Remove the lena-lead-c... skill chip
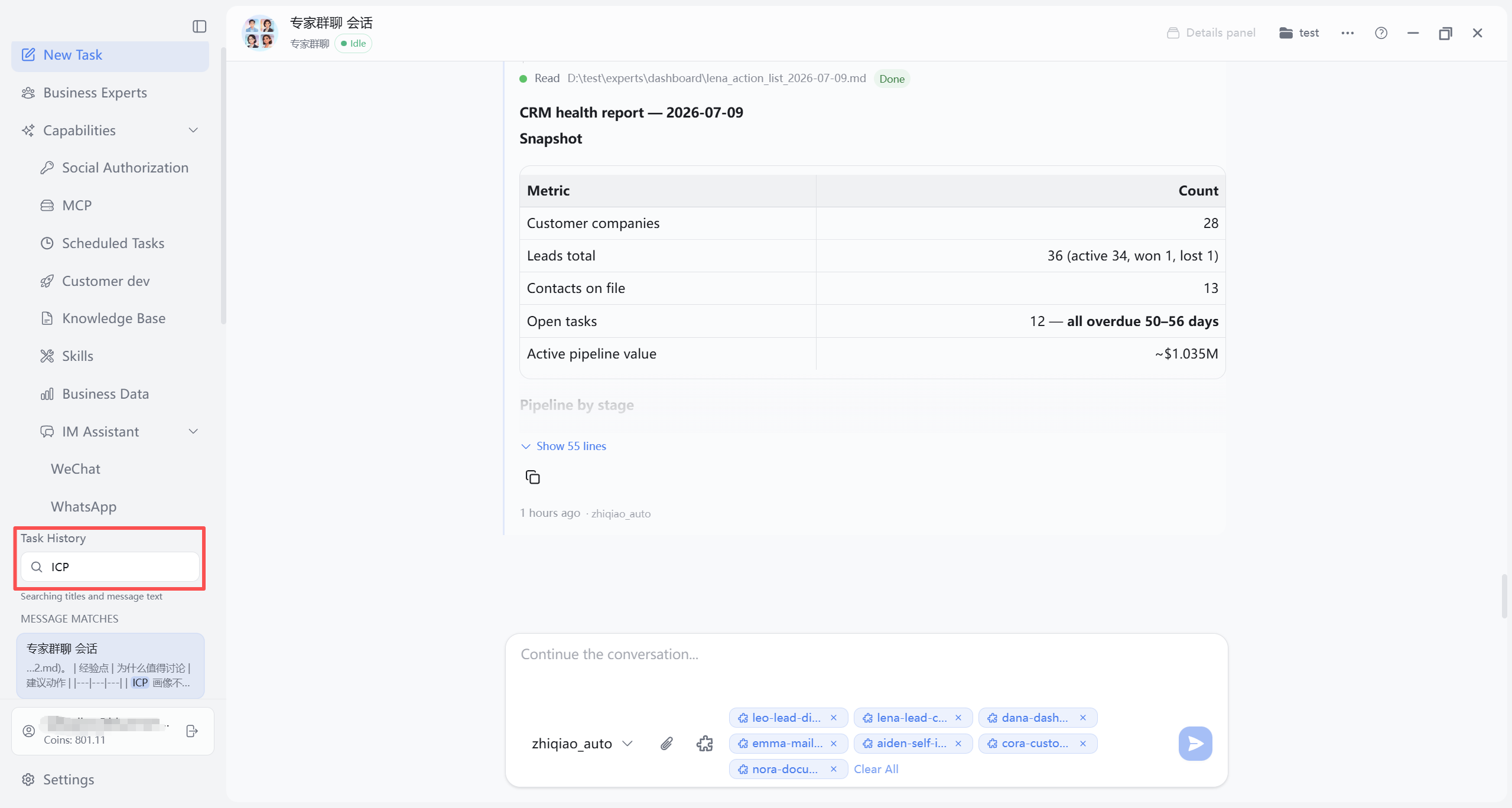 pos(958,718)
